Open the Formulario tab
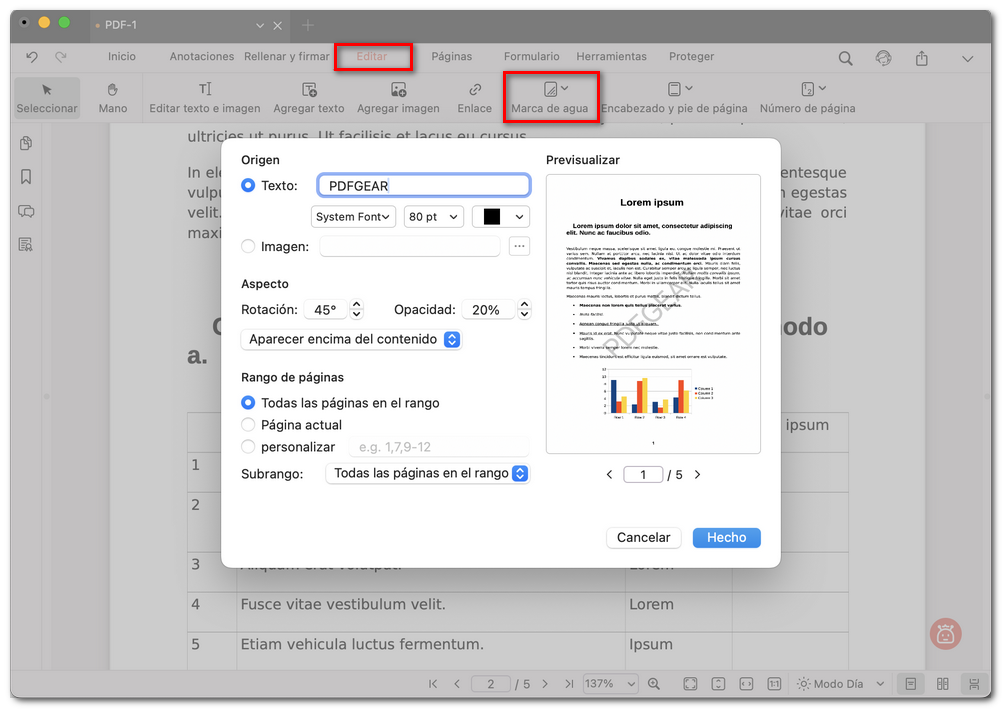This screenshot has height=709, width=1002. (531, 56)
